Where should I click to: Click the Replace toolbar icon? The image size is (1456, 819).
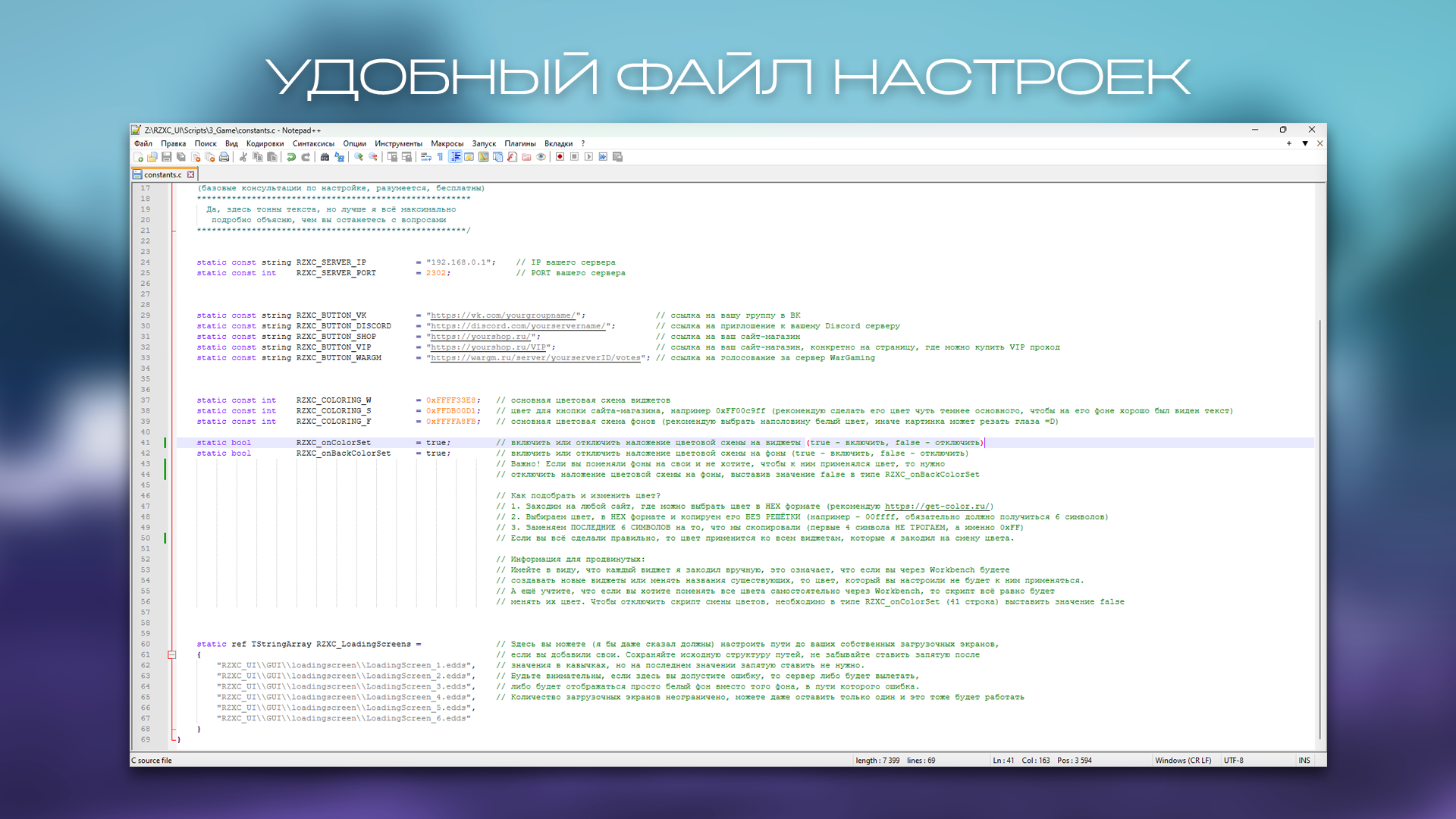(339, 157)
